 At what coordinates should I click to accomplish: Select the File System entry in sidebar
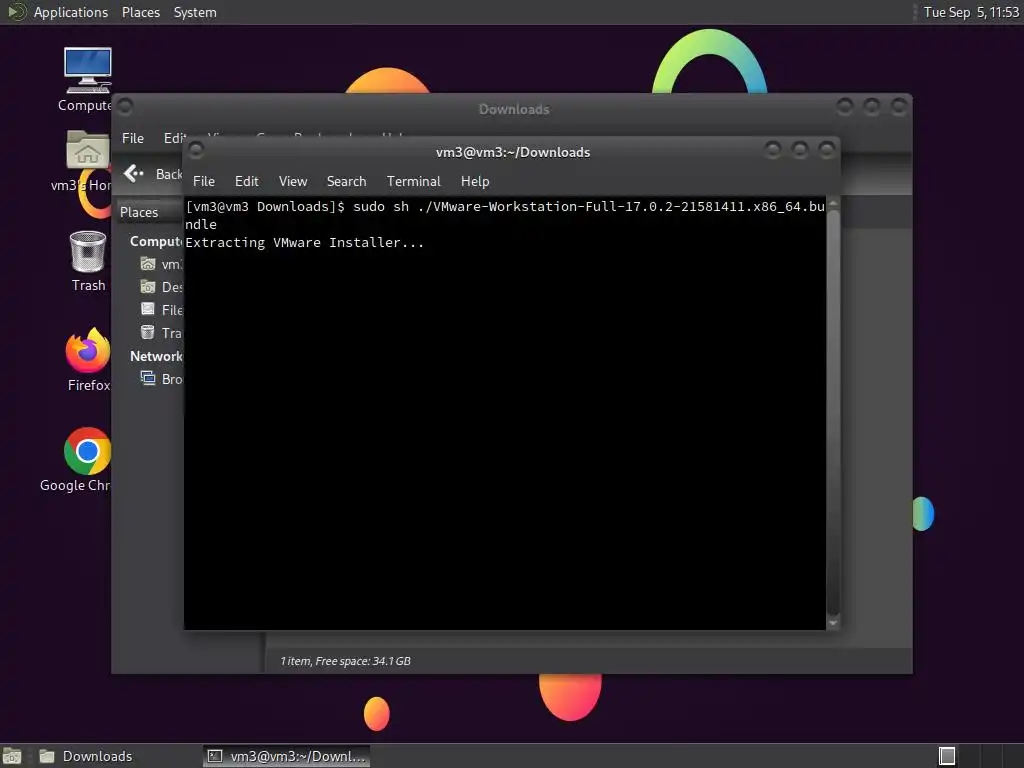162,310
